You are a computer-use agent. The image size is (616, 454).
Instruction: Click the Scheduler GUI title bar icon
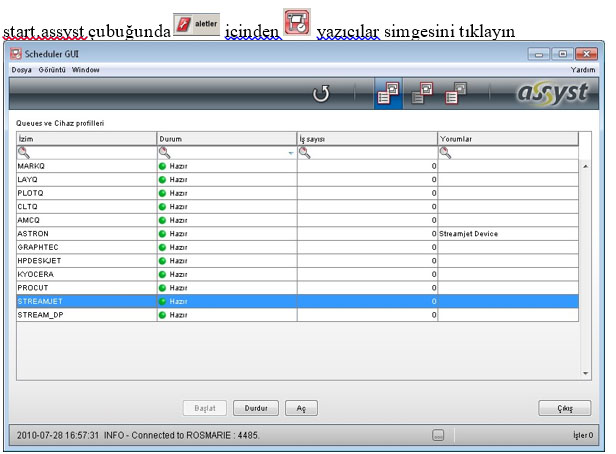(x=16, y=53)
